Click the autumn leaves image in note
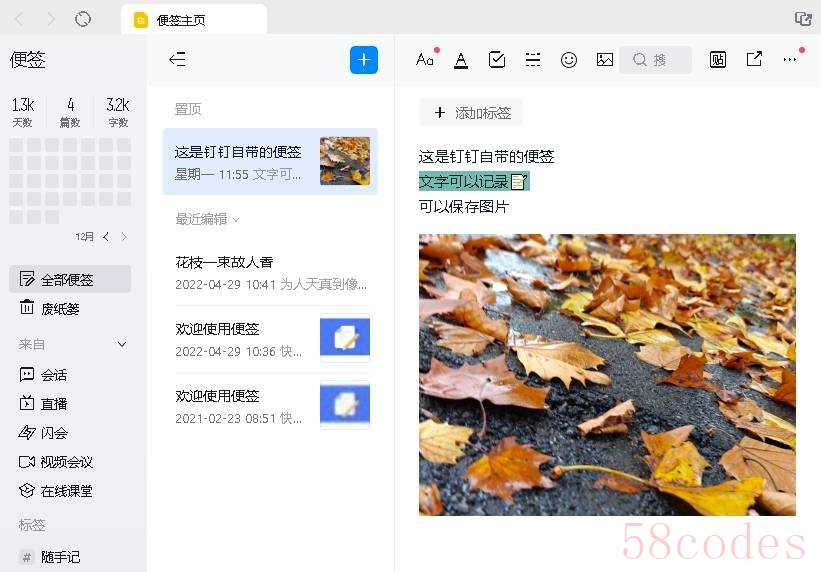The height and width of the screenshot is (572, 821). 607,375
